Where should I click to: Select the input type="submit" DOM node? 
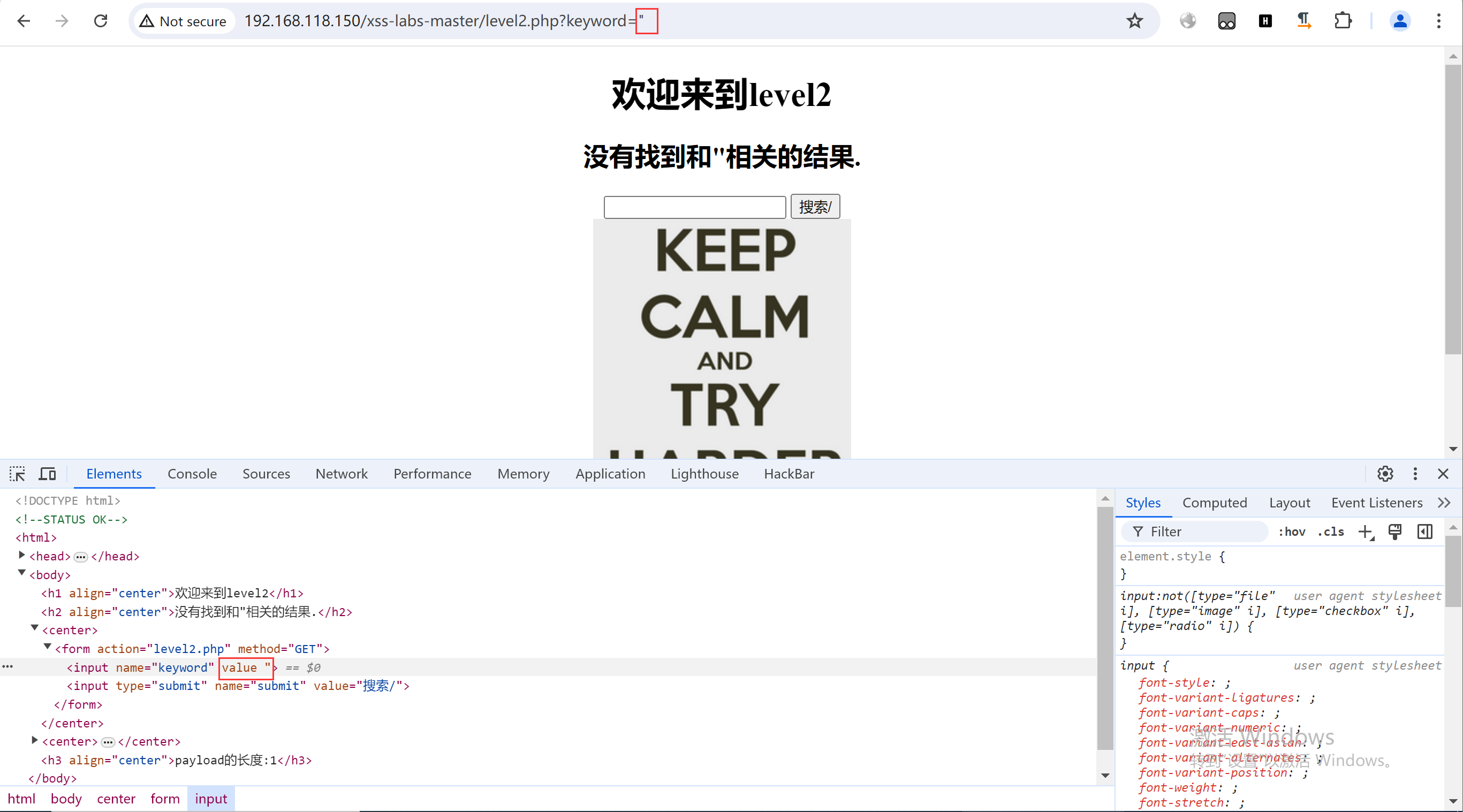coord(238,686)
